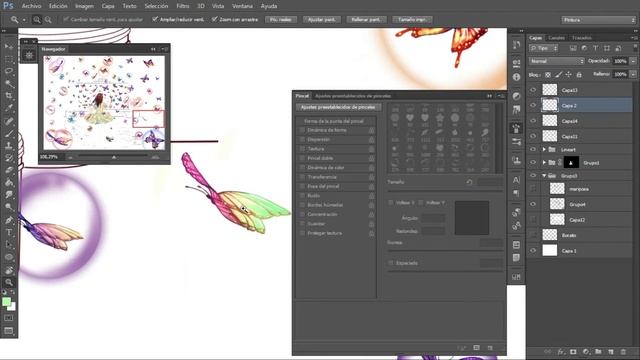Viewport: 640px width, 360px height.
Task: Select the Brush tool in toolbar
Action: pyautogui.click(x=9, y=133)
